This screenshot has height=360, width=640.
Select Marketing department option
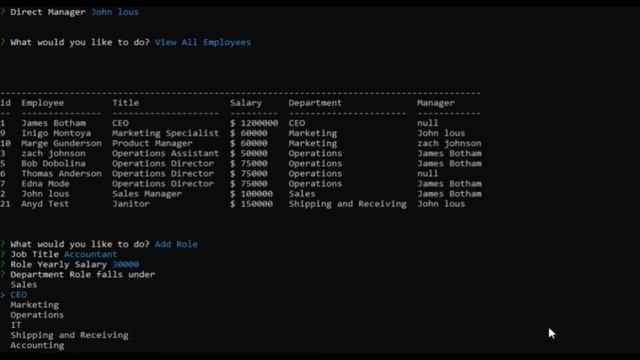coord(35,305)
